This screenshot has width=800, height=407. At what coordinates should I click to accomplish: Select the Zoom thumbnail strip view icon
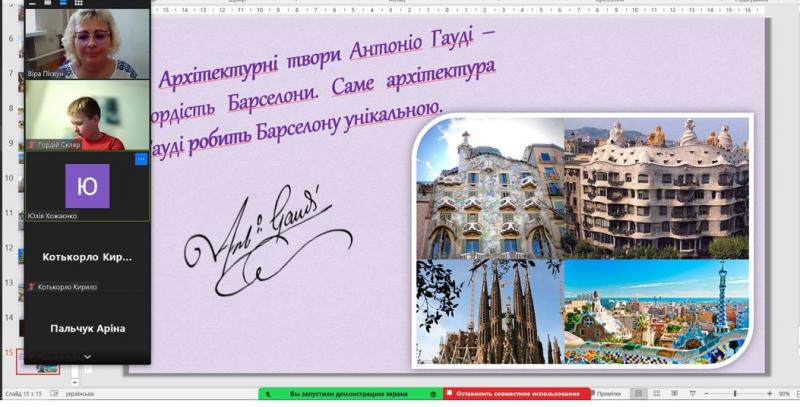pos(63,3)
